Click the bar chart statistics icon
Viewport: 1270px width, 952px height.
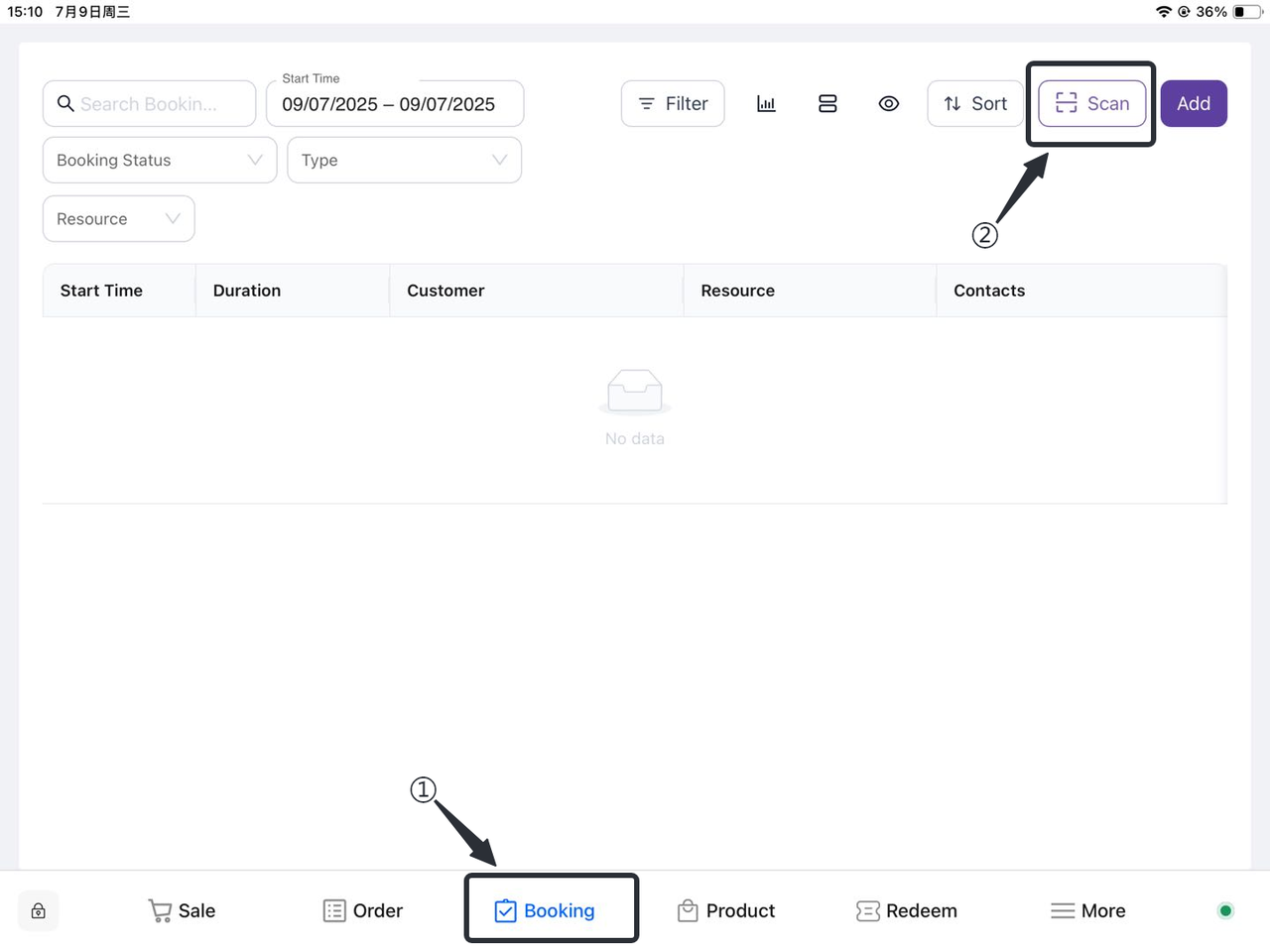(x=766, y=104)
